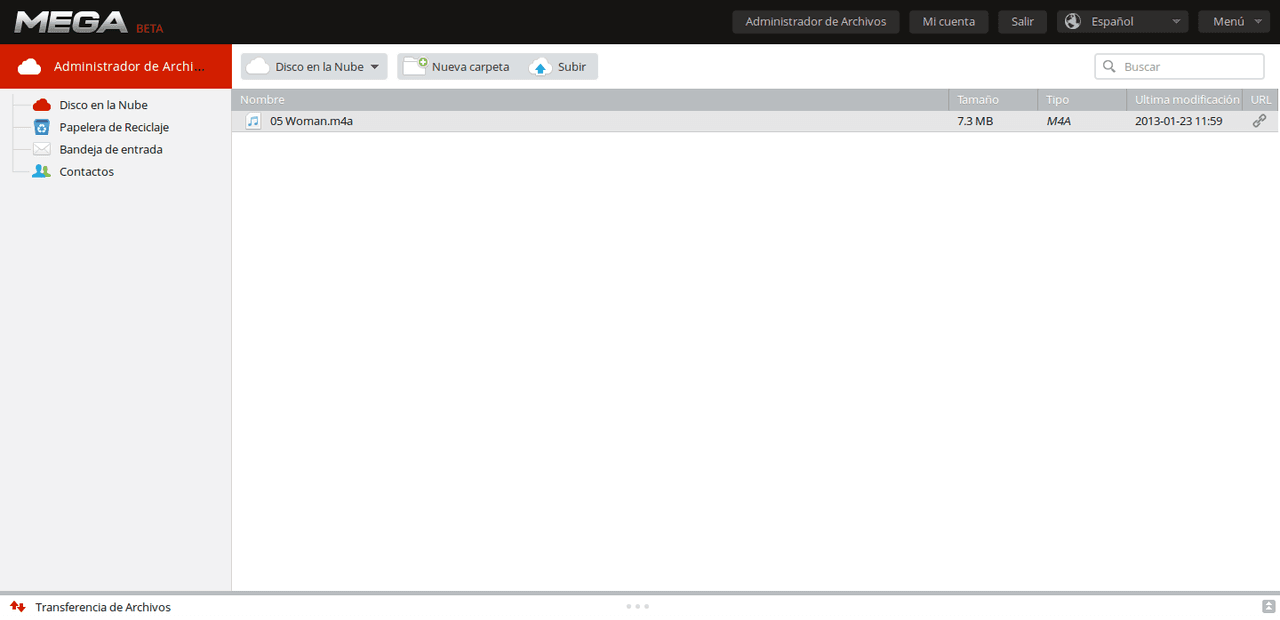The image size is (1280, 620).
Task: Click the Subir upload button
Action: tap(559, 67)
